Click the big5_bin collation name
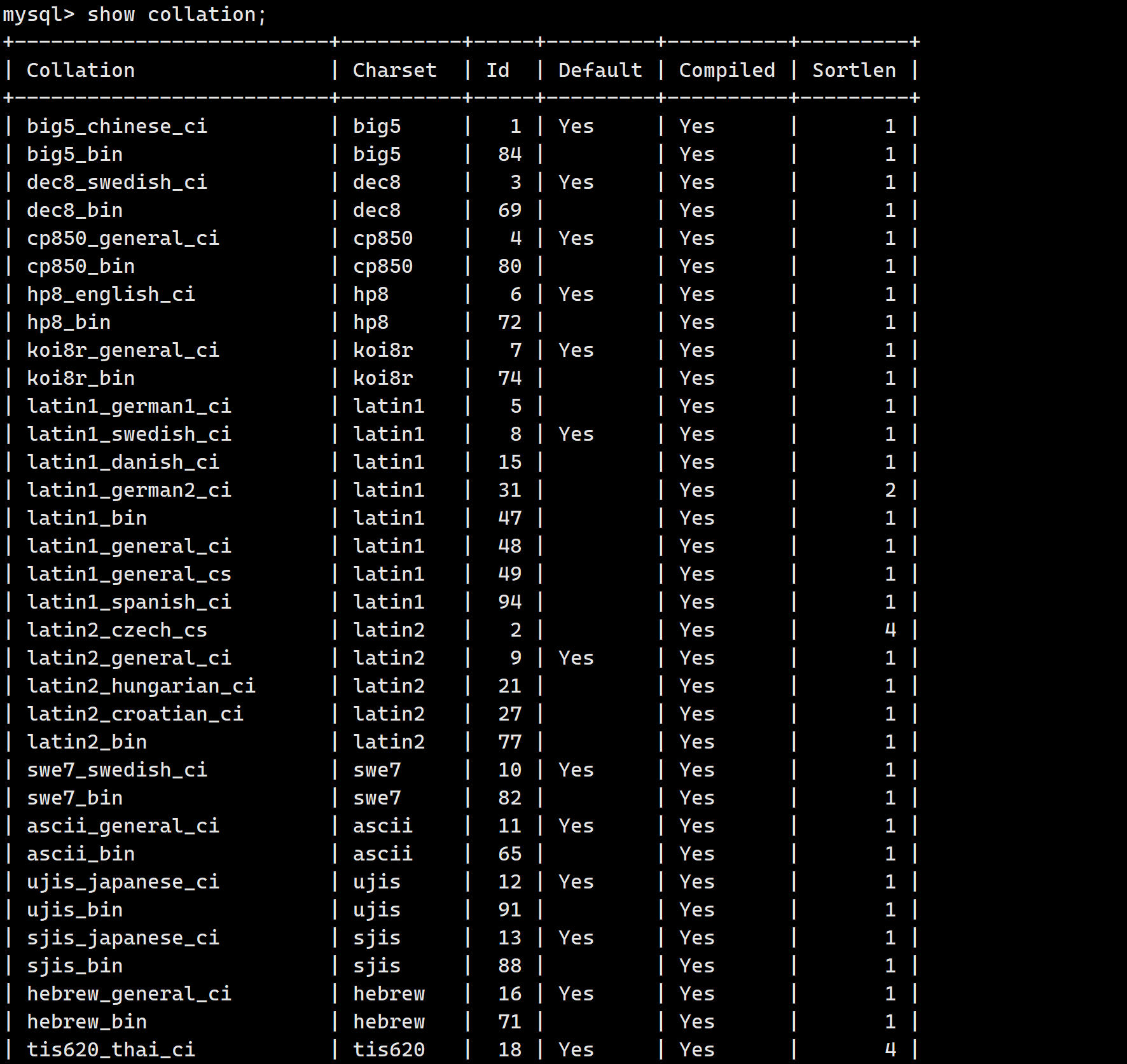The width and height of the screenshot is (1127, 1064). (75, 154)
